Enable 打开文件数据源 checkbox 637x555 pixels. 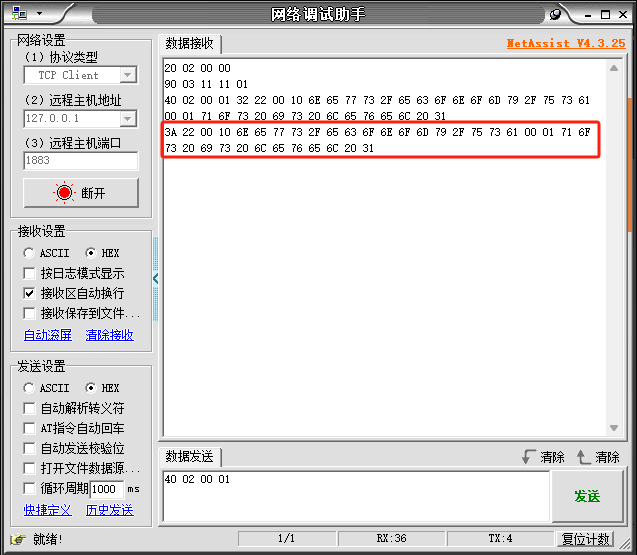29,468
